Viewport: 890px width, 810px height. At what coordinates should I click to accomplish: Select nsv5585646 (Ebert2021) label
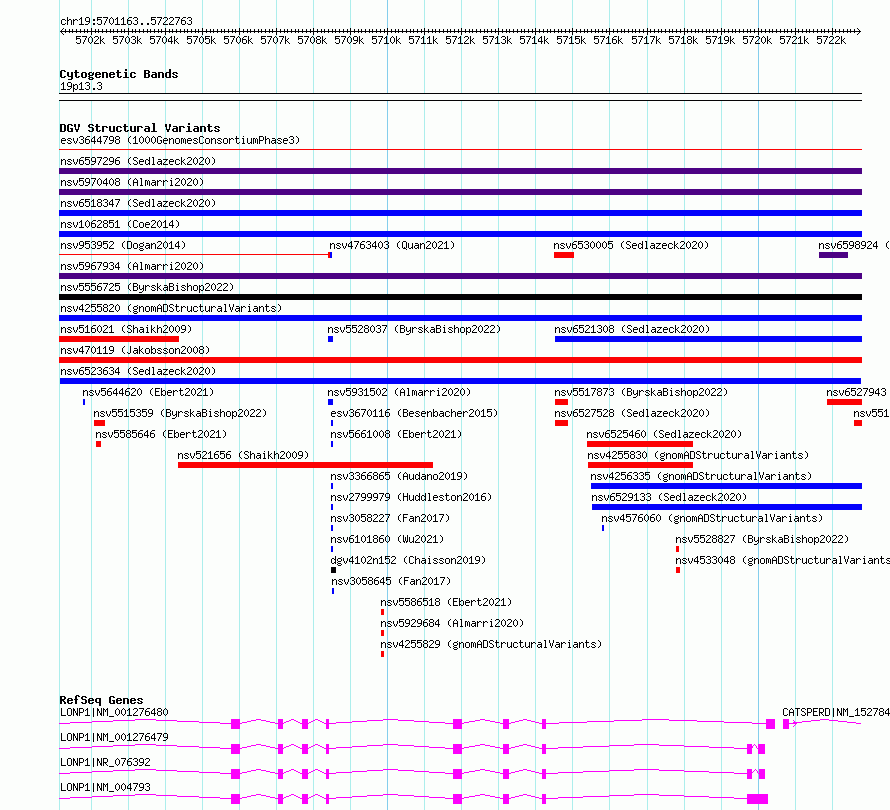[x=161, y=434]
